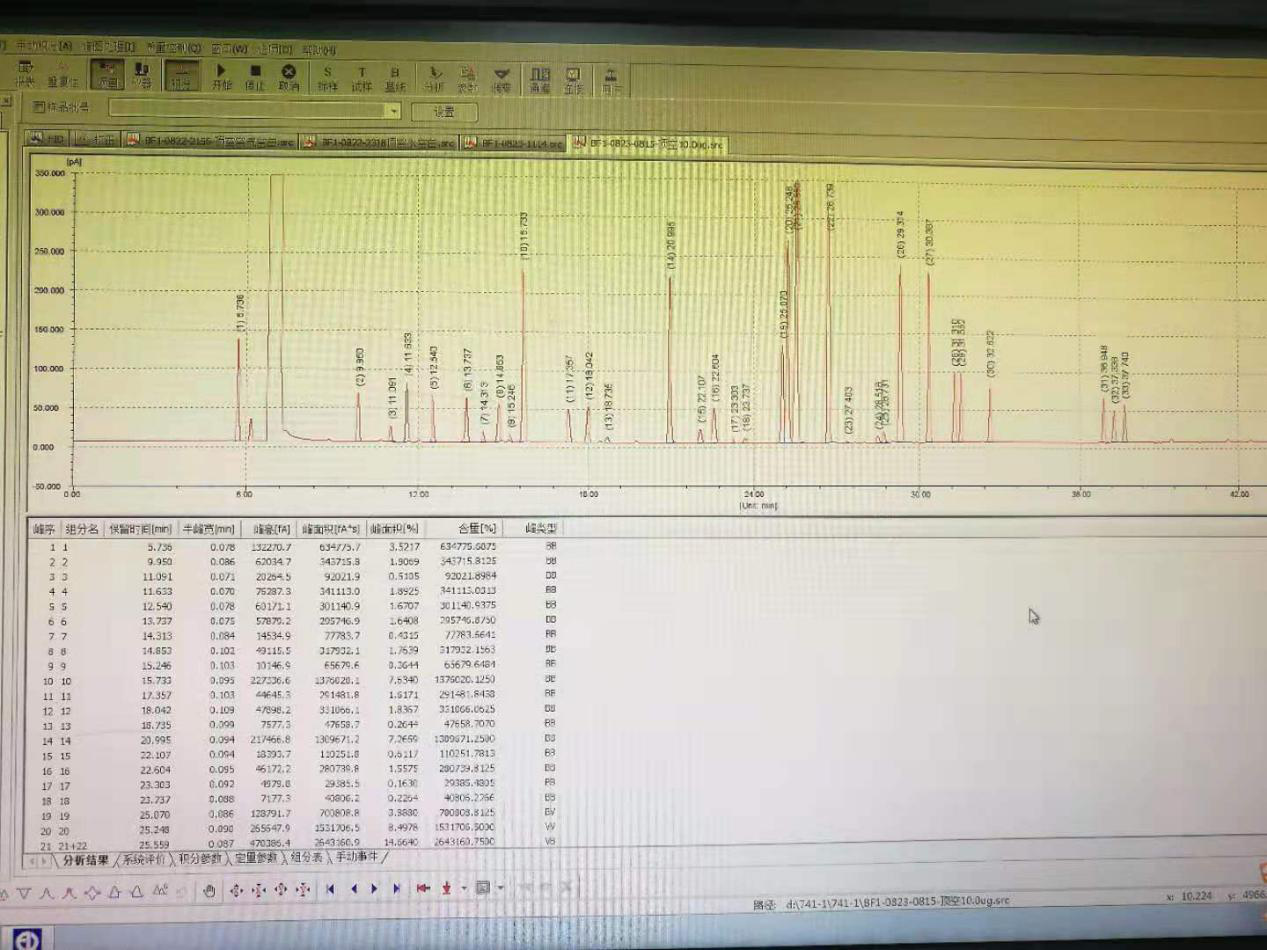
Task: Switch to the 积分参数 tab
Action: pos(202,858)
